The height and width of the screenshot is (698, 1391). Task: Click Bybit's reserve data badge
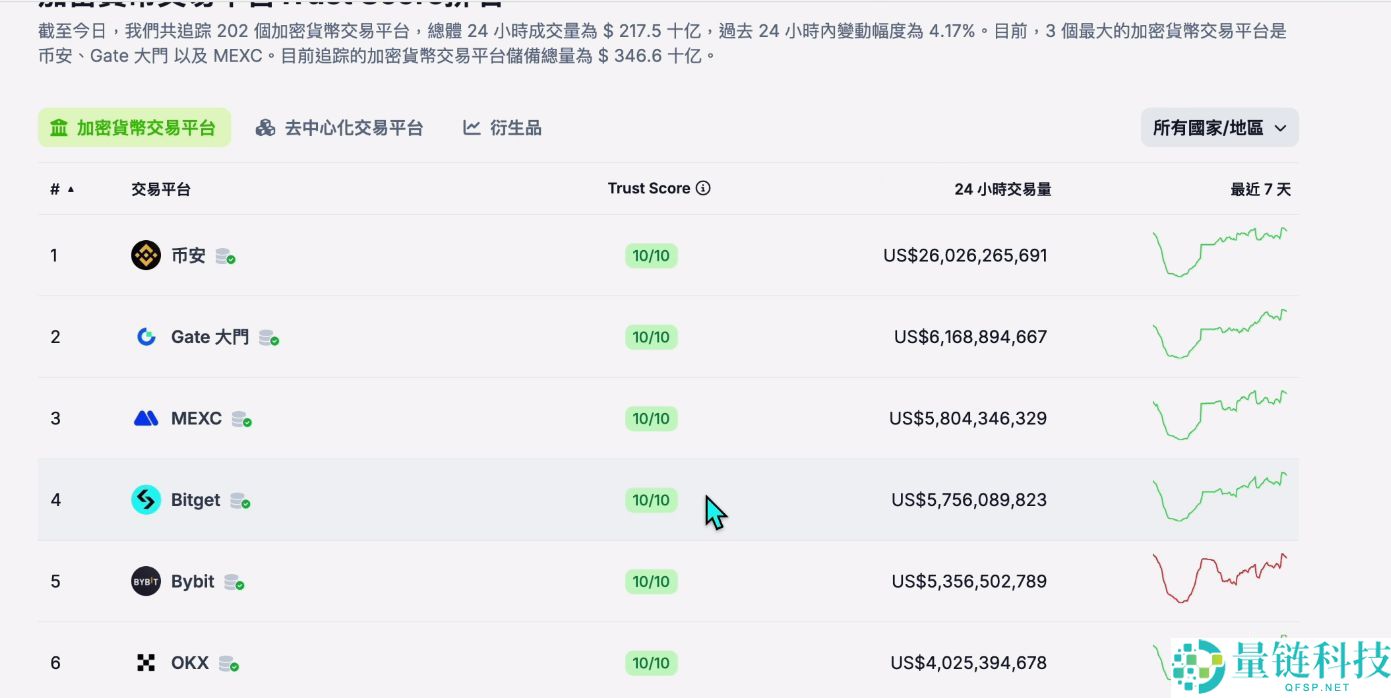coord(234,583)
